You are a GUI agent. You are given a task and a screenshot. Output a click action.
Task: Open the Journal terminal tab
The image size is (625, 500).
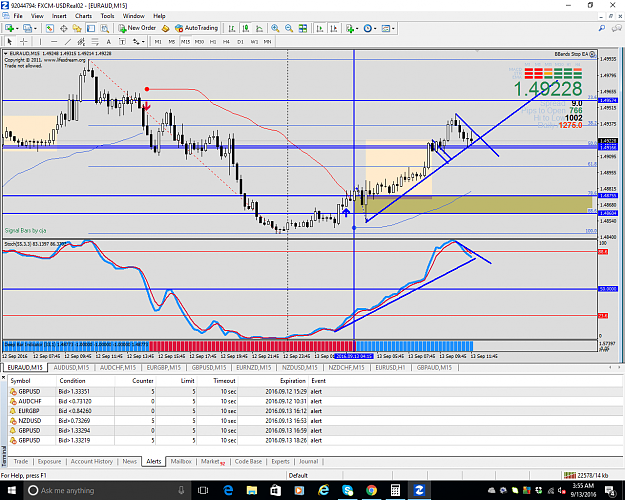tap(309, 461)
